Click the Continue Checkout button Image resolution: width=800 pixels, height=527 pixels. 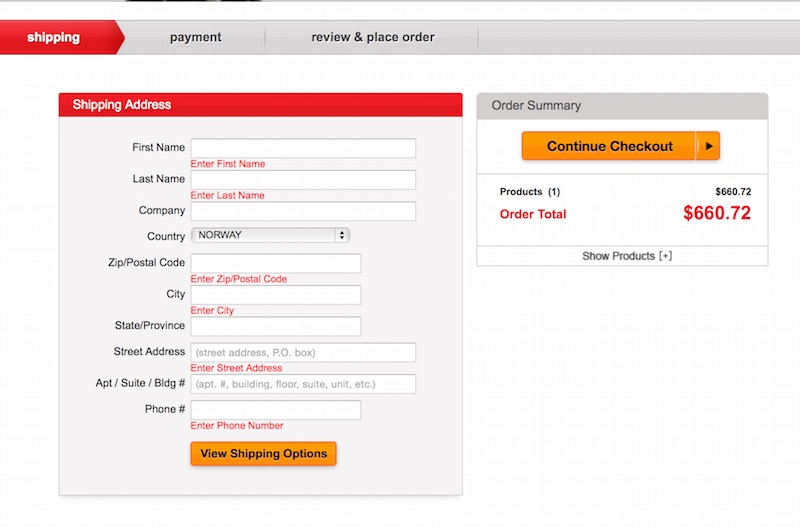[x=620, y=146]
